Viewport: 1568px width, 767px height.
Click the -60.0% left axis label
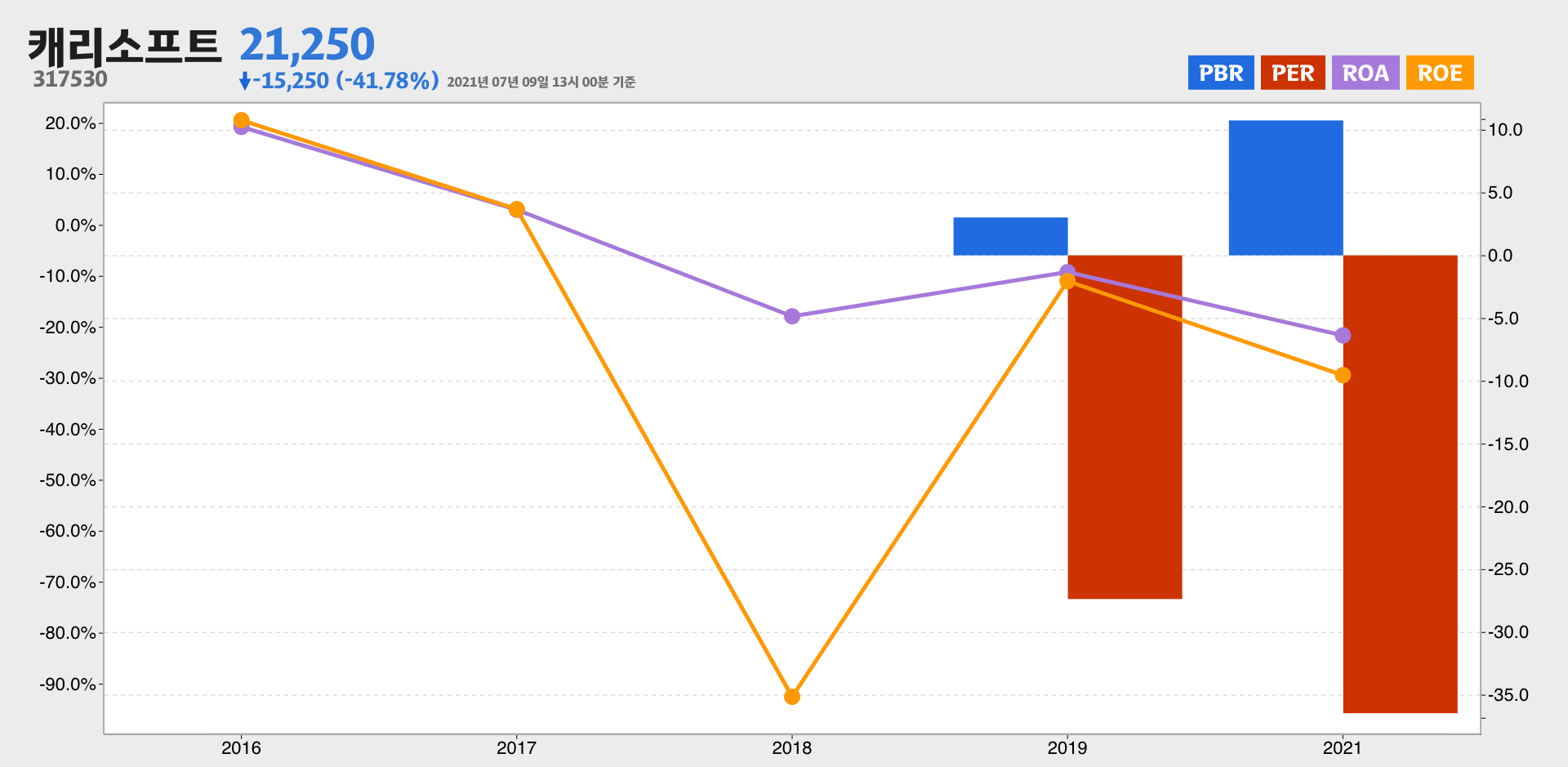68,531
